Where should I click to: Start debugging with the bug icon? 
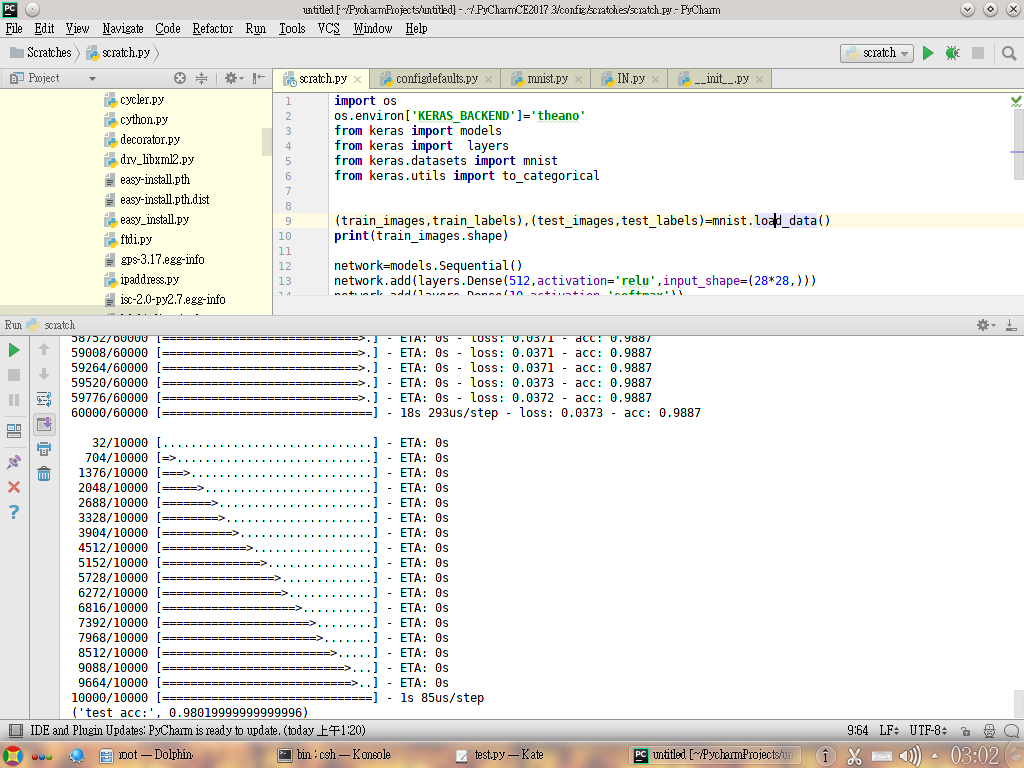tap(952, 53)
